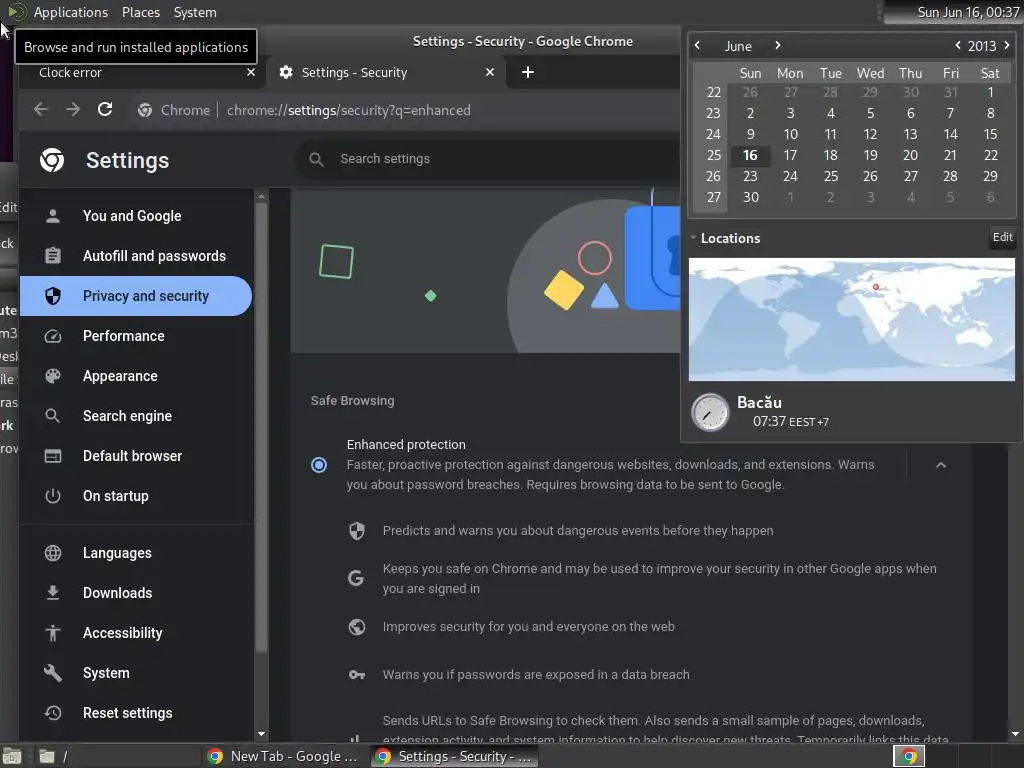The height and width of the screenshot is (768, 1024).
Task: Collapse the Locations section triangle
Action: (694, 238)
